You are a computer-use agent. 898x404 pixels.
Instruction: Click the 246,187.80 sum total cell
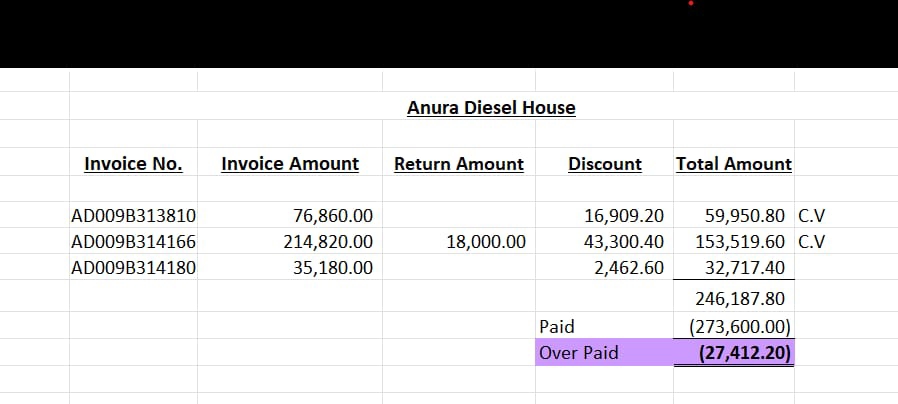[739, 298]
